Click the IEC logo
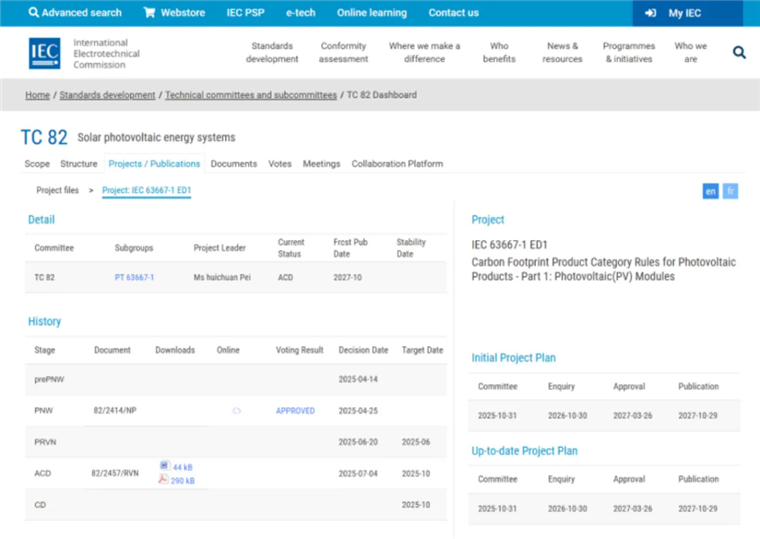This screenshot has width=760, height=539. click(x=45, y=53)
